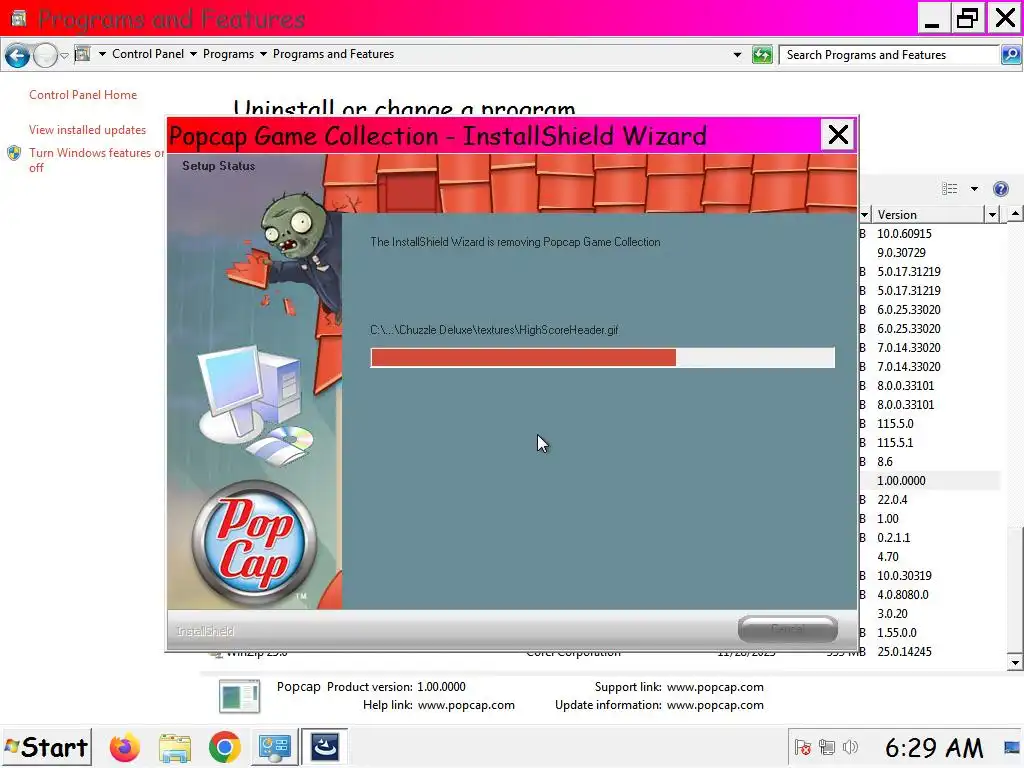Image resolution: width=1024 pixels, height=768 pixels.
Task: Select version 3.0.20 entry
Action: (x=892, y=613)
